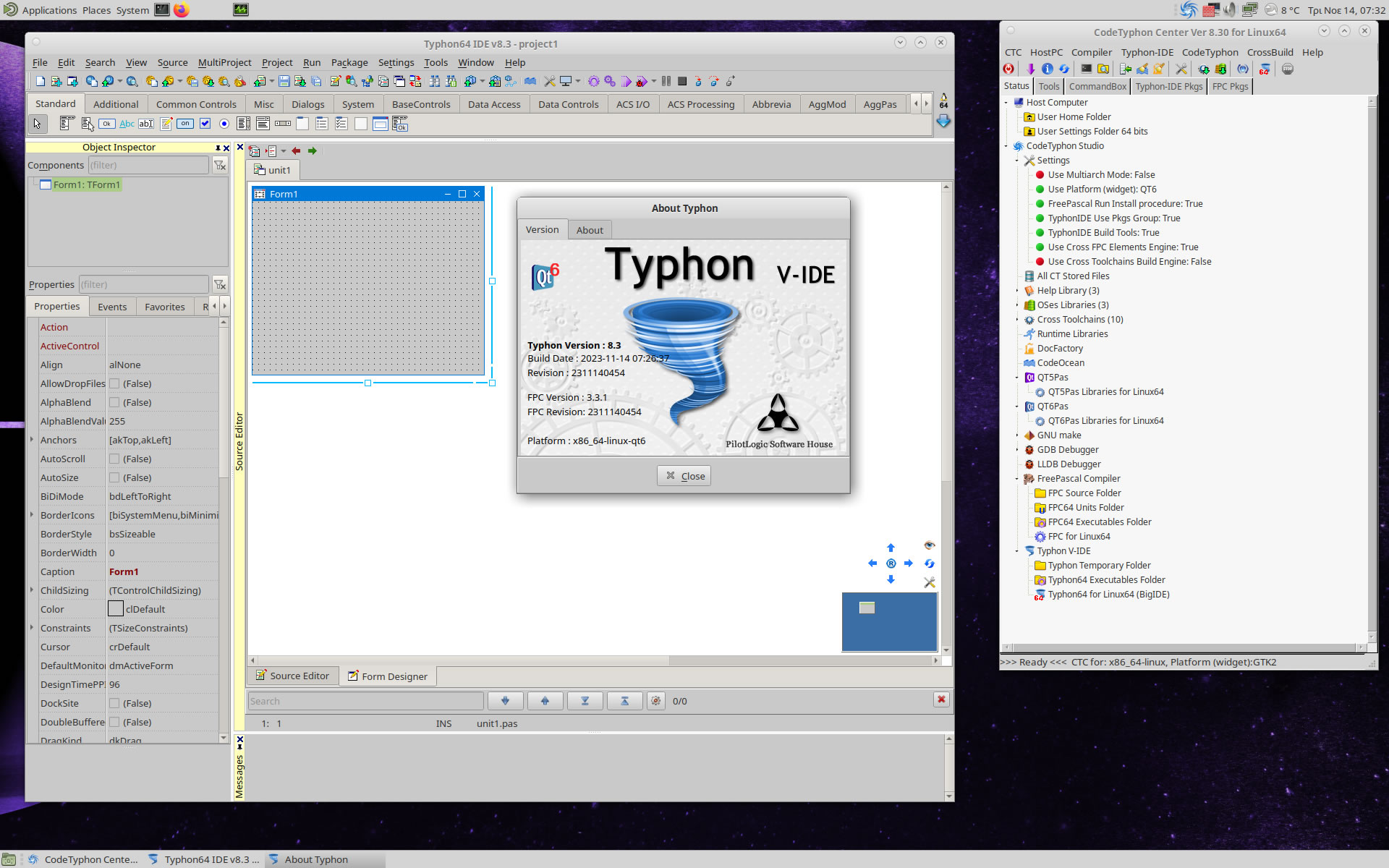1389x868 pixels.
Task: Click the folder search icon in CodeTyphon Center
Action: pyautogui.click(x=1103, y=69)
